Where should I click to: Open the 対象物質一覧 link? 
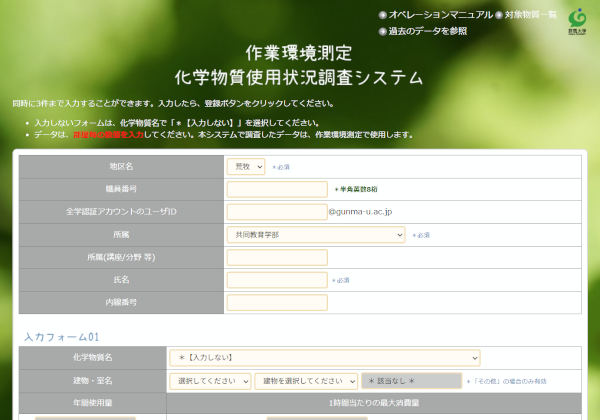click(531, 15)
